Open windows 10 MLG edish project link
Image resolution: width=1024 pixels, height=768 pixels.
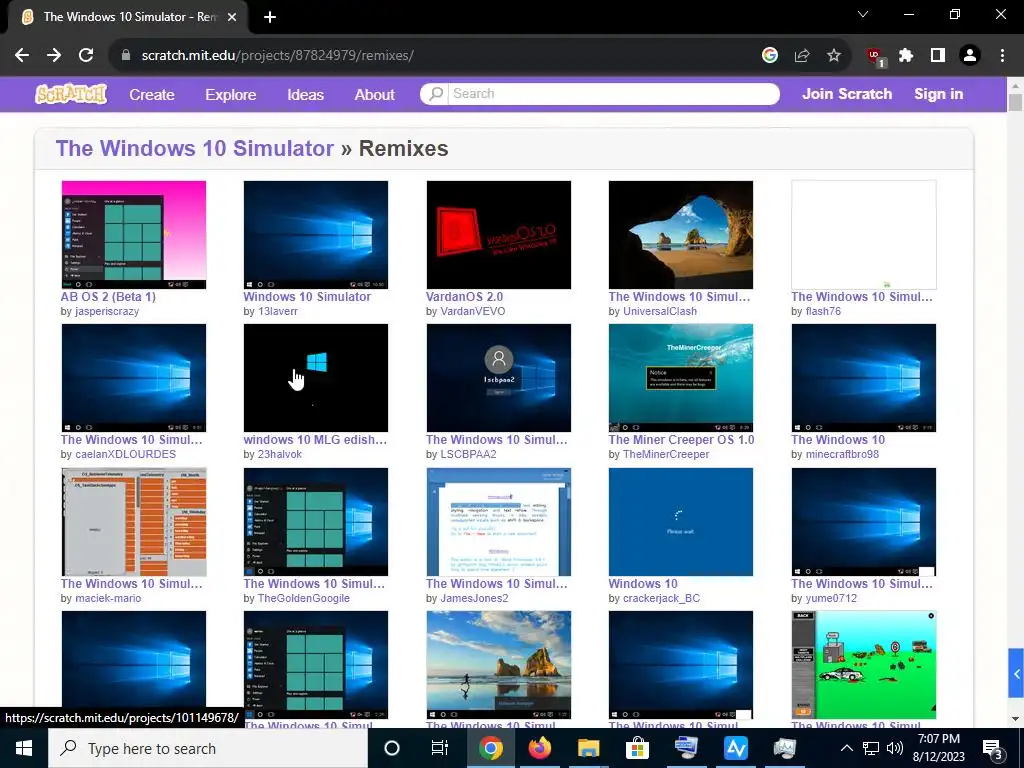[x=315, y=440]
